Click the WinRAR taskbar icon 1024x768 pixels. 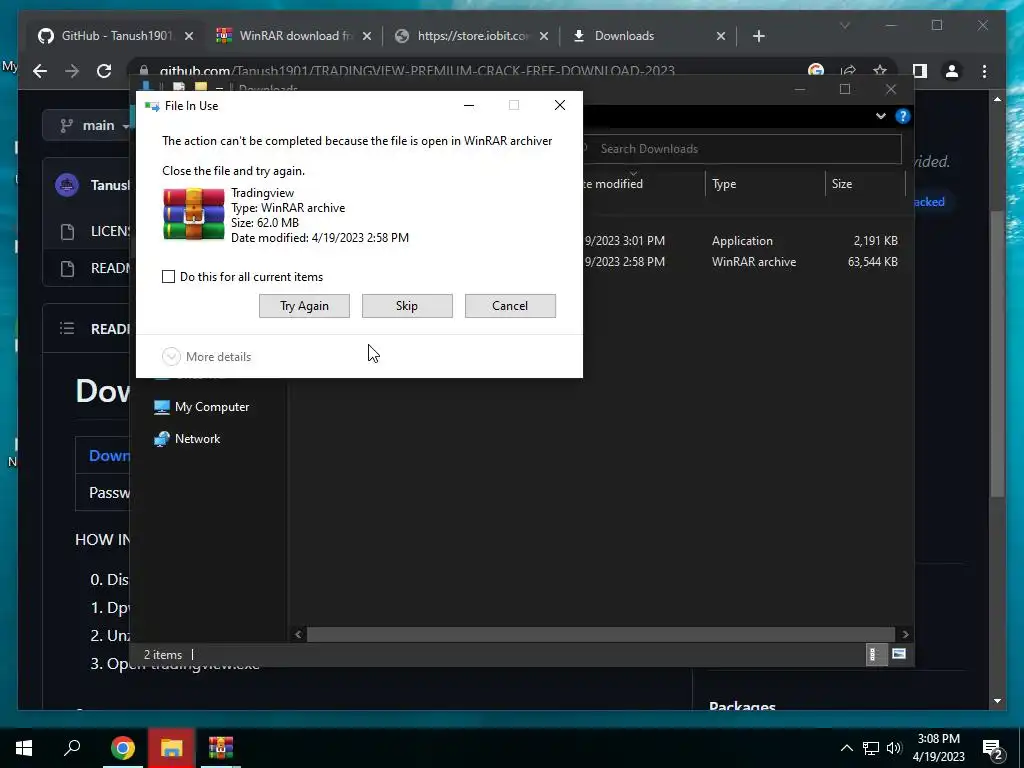point(221,748)
